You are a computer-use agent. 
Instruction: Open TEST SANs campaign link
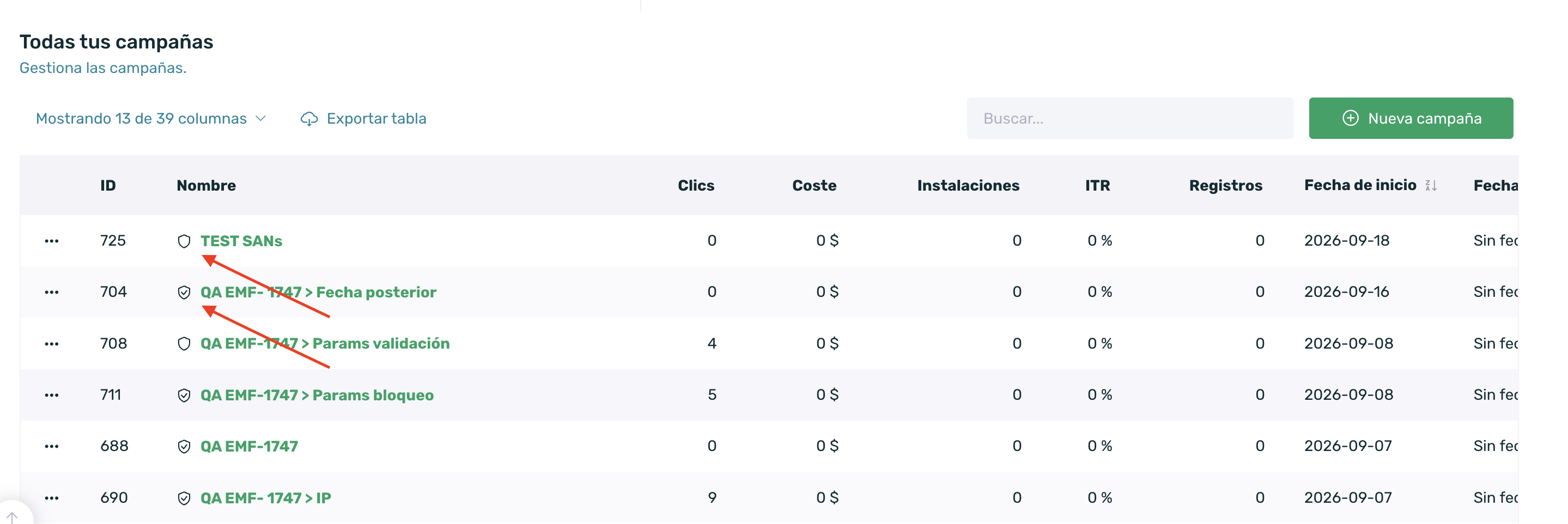point(241,241)
